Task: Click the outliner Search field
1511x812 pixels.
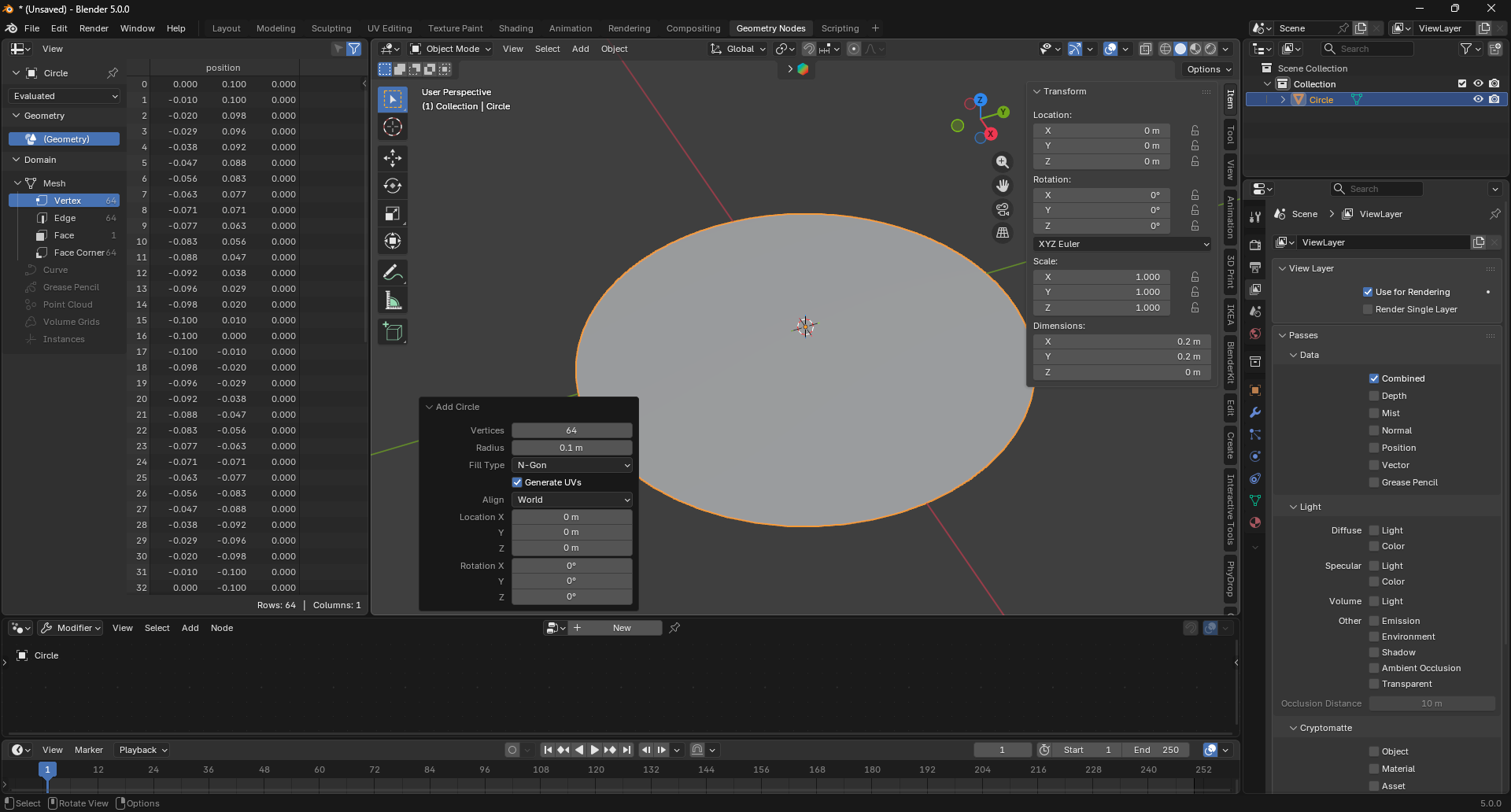Action: 1367,49
